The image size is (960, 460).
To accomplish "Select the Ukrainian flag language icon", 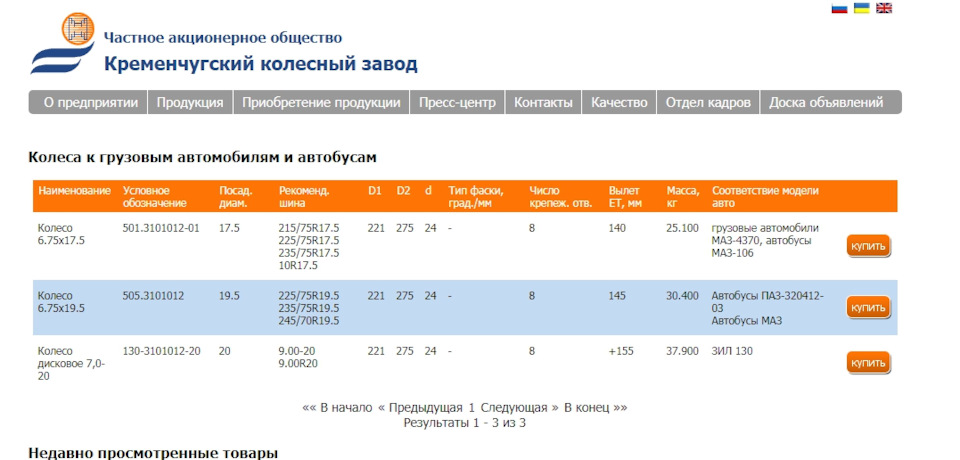I will pyautogui.click(x=861, y=8).
